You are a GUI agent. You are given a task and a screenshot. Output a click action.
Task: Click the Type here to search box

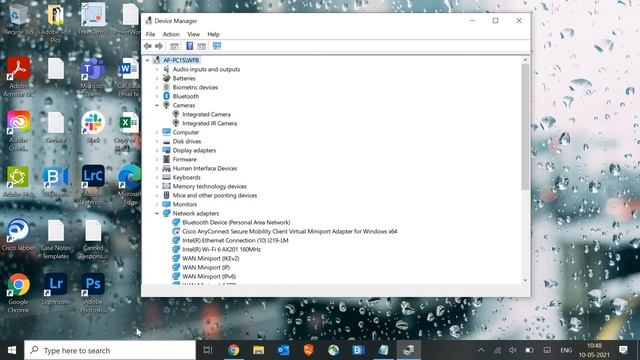click(110, 350)
